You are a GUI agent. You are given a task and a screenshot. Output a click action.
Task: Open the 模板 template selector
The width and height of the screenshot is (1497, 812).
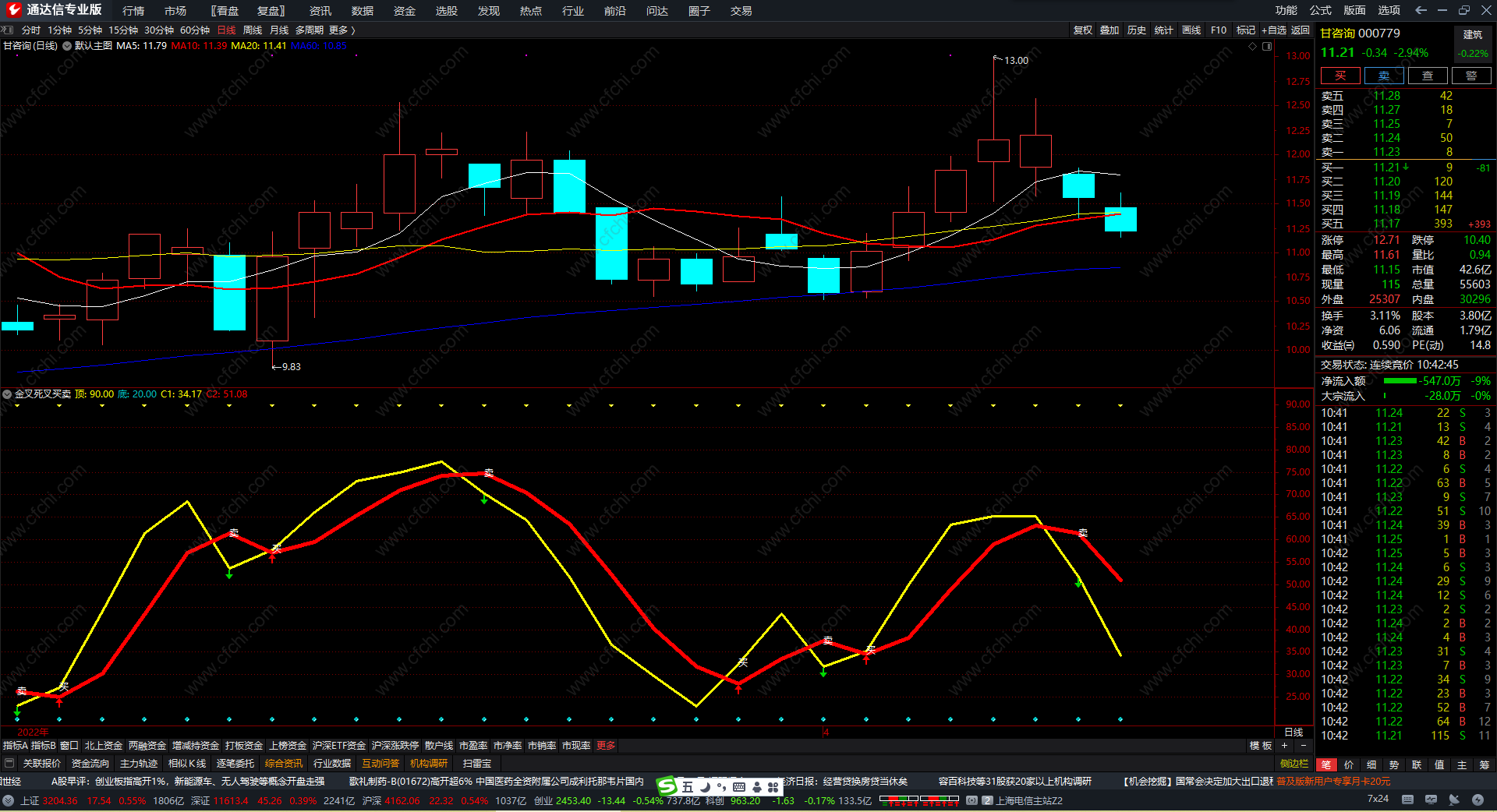click(1261, 746)
